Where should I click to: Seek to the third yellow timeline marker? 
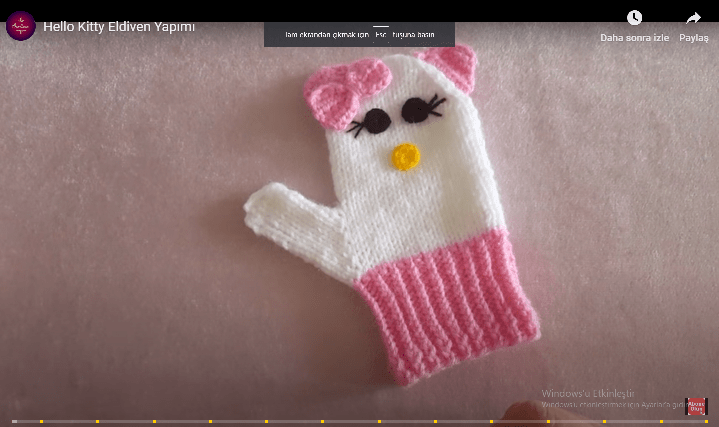coord(153,422)
